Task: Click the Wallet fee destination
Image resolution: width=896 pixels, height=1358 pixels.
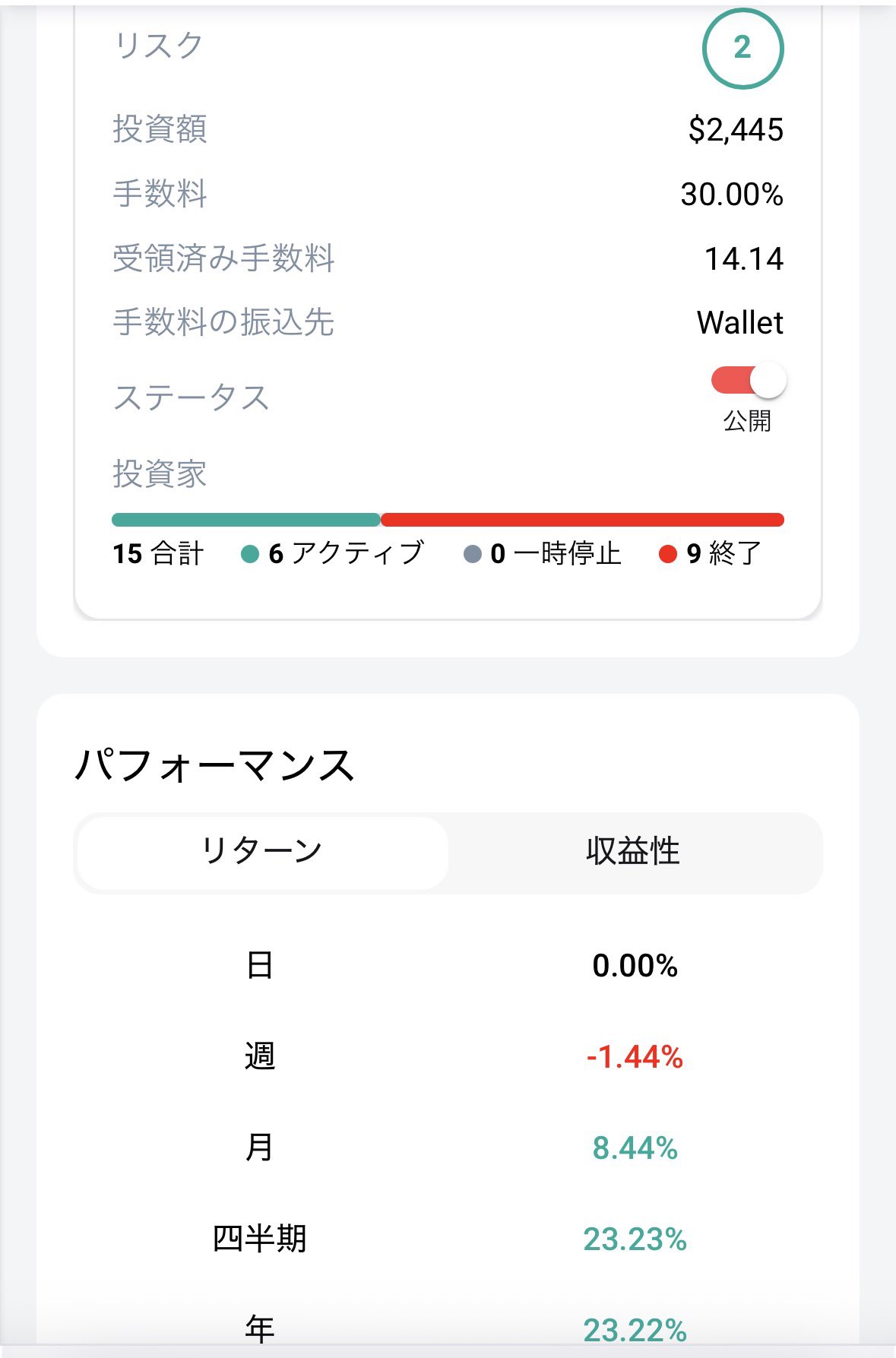Action: (739, 323)
